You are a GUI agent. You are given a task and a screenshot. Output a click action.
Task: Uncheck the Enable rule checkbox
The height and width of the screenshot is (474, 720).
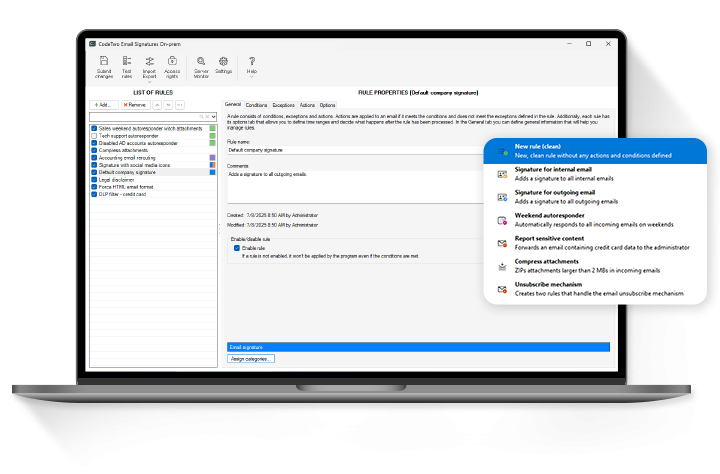pos(237,248)
